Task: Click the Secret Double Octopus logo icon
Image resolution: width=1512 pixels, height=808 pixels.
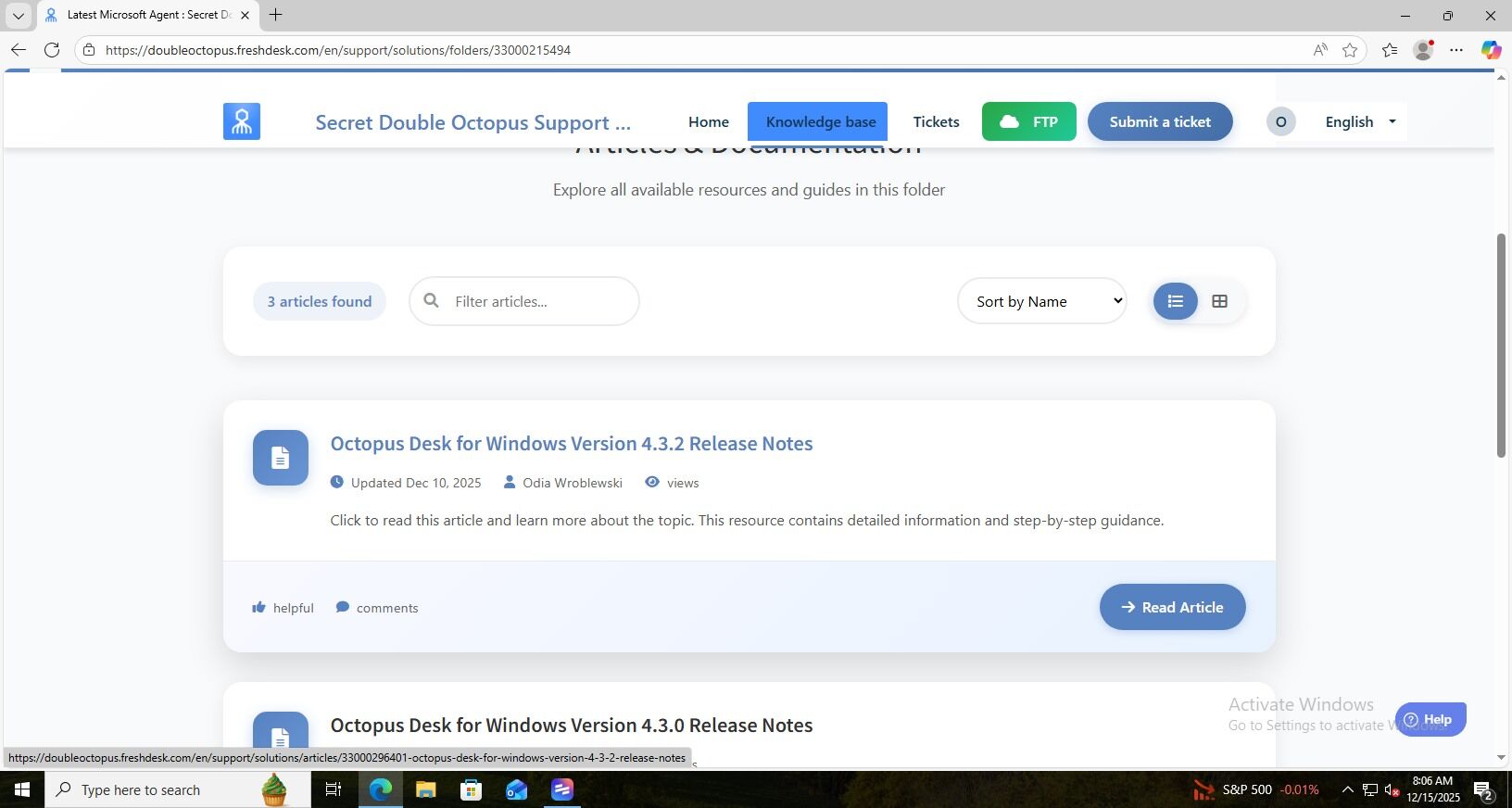Action: 242,121
